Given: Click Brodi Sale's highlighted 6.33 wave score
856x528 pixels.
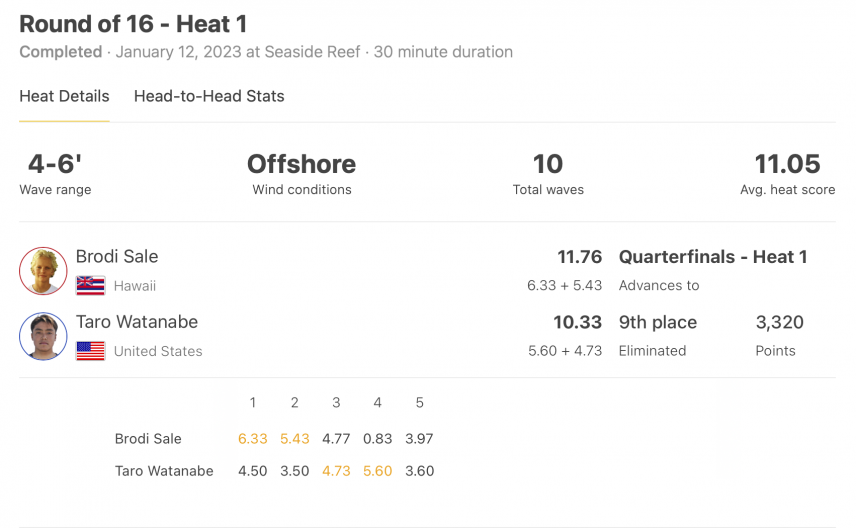Looking at the screenshot, I should tap(253, 438).
